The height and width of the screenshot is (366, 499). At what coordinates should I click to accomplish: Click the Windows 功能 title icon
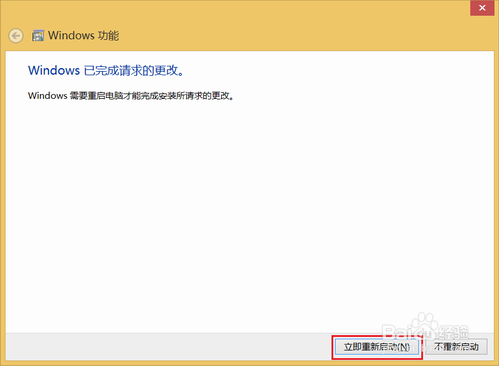coord(38,36)
